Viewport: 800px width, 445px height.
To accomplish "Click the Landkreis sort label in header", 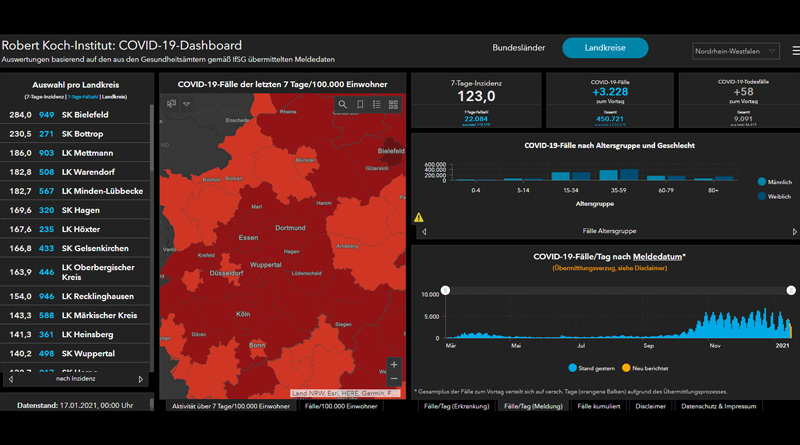I will pyautogui.click(x=113, y=96).
